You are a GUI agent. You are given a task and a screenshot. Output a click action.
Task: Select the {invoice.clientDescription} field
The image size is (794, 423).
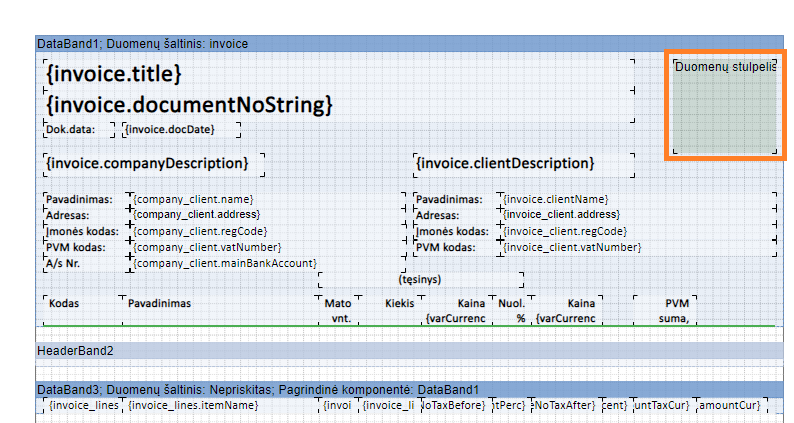(x=505, y=163)
